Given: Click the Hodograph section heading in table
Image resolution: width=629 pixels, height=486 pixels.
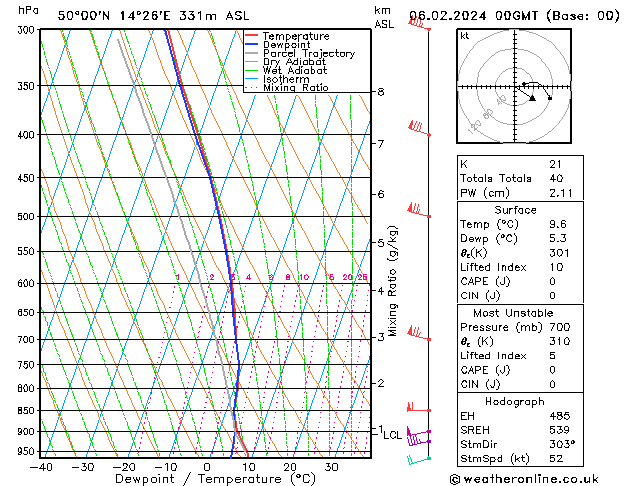Looking at the screenshot, I should tap(515, 401).
